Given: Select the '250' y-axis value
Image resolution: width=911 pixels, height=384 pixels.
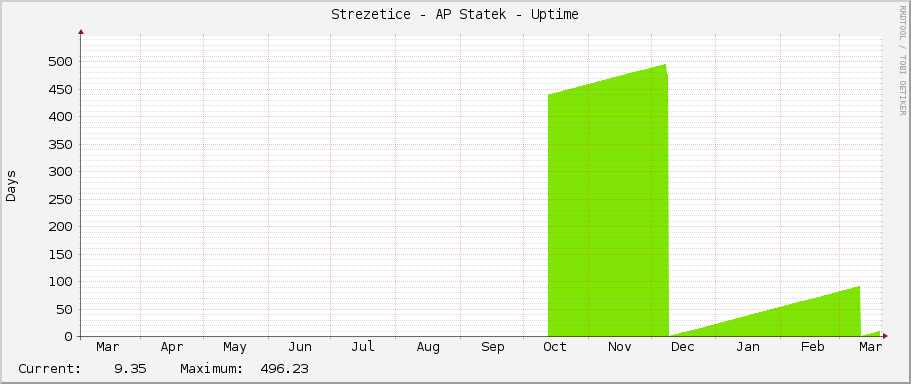Looking at the screenshot, I should (60, 199).
